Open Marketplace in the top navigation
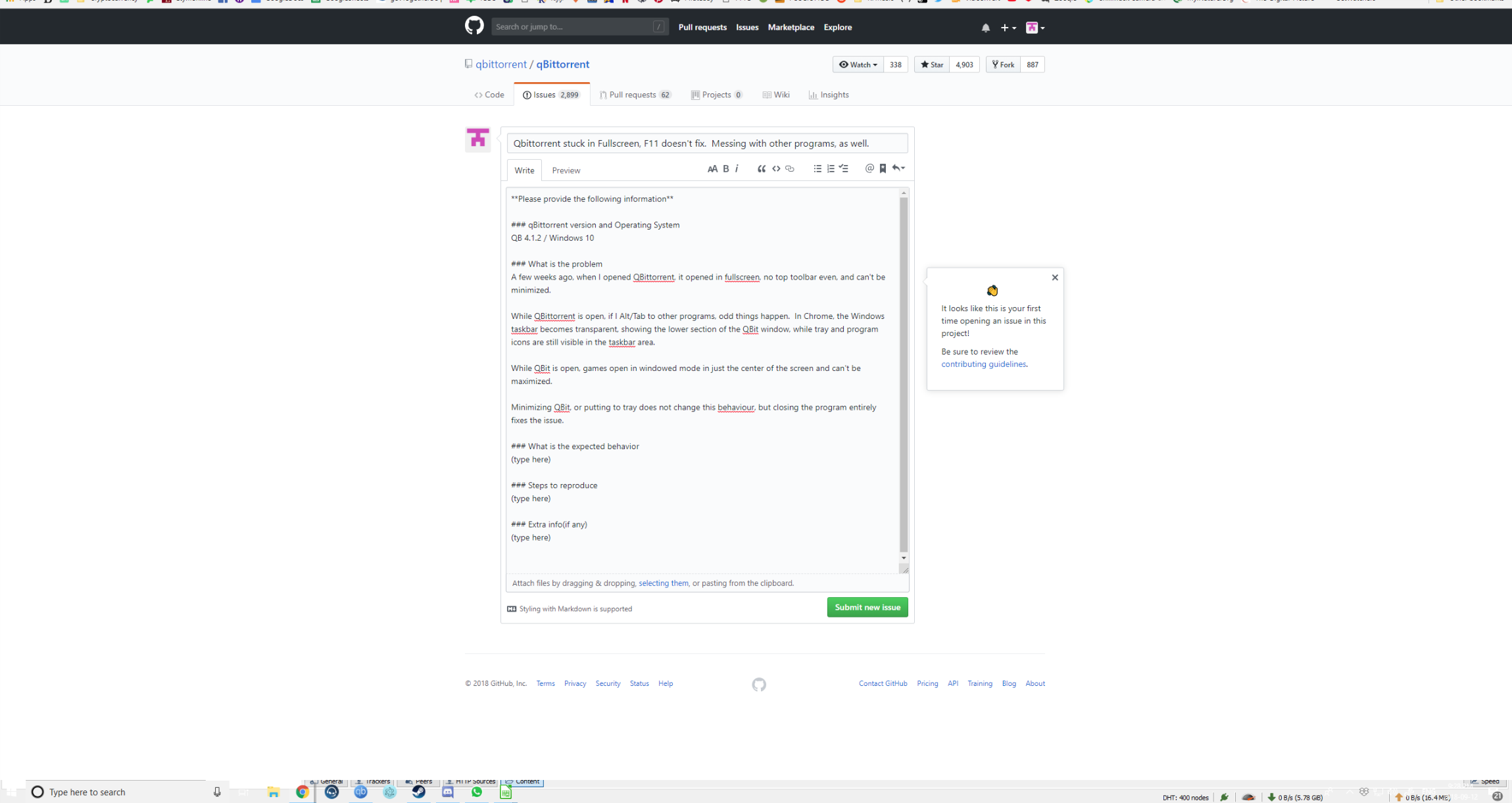Screen dimensions: 1512x803 791,27
